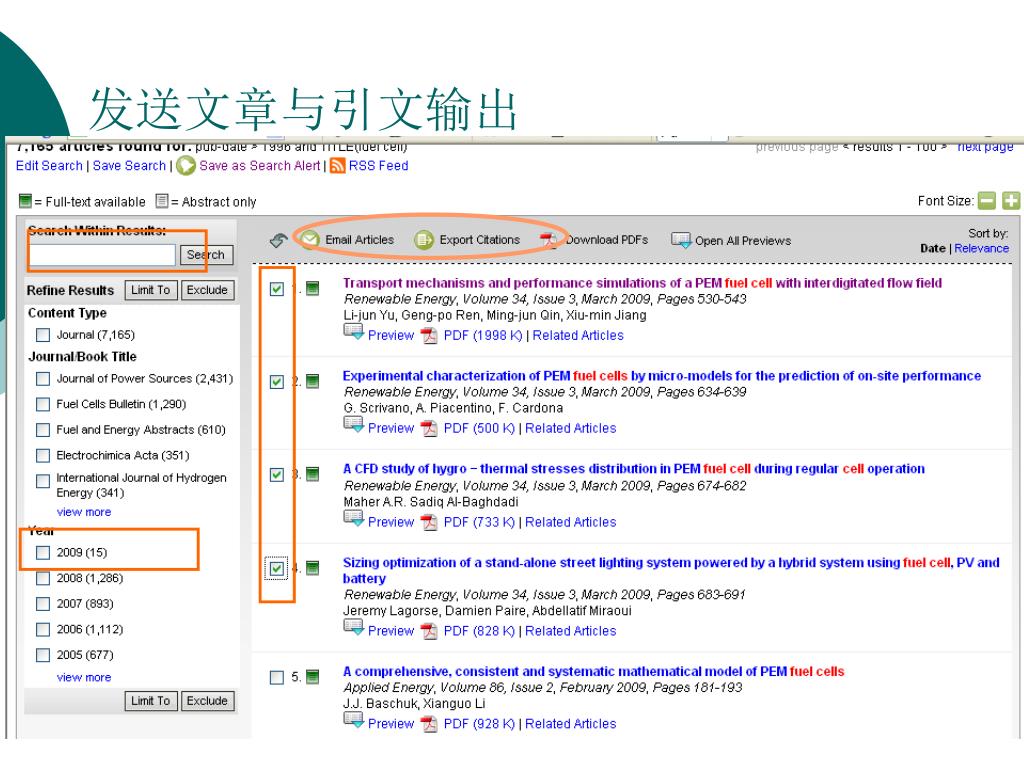Click the Download PDFs icon

click(549, 240)
